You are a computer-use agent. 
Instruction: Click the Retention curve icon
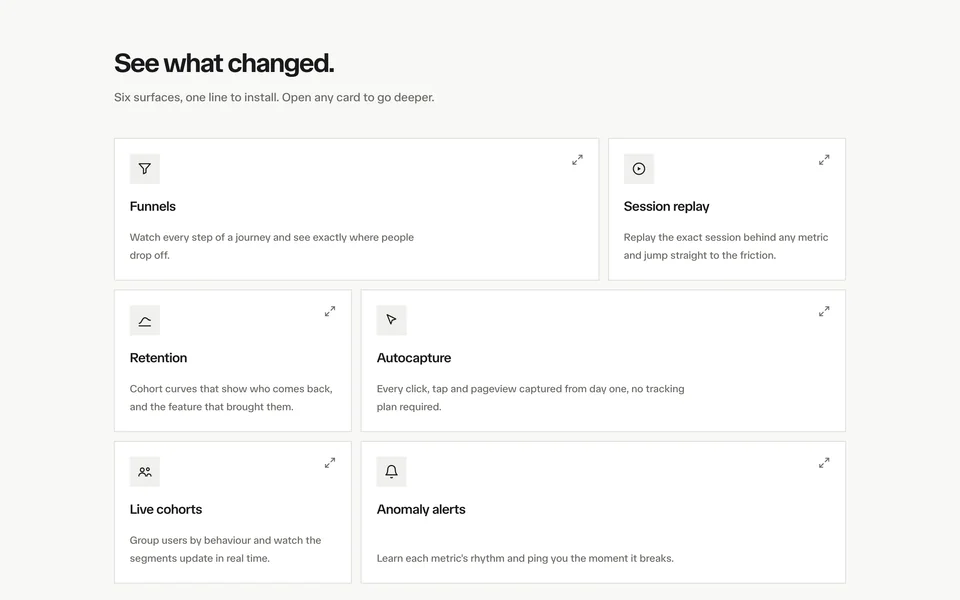[x=144, y=320]
